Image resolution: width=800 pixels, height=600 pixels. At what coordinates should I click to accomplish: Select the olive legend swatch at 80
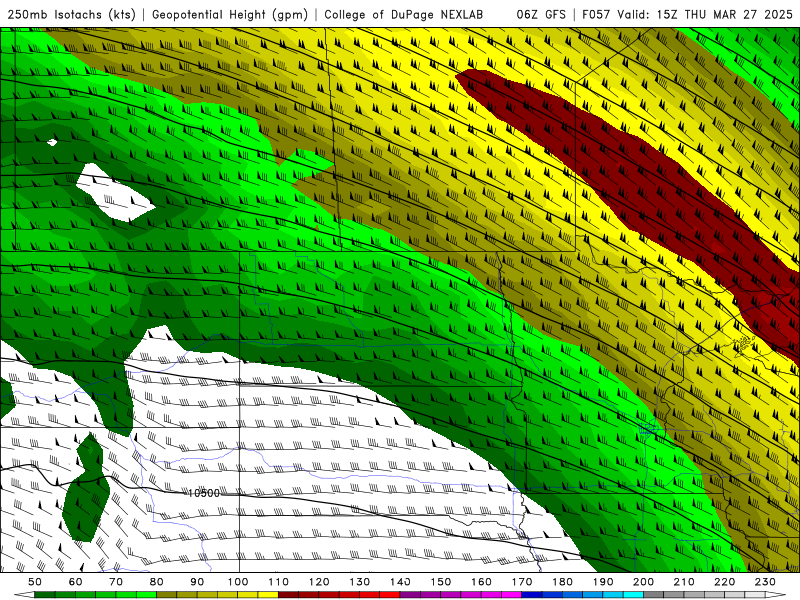[167, 595]
